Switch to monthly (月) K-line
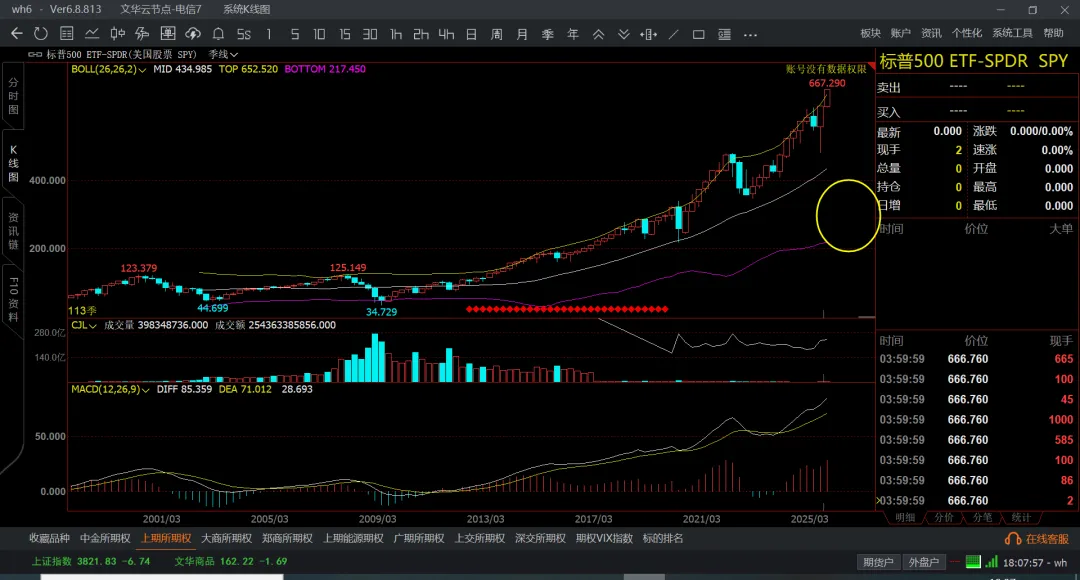This screenshot has width=1080, height=580. [x=522, y=34]
